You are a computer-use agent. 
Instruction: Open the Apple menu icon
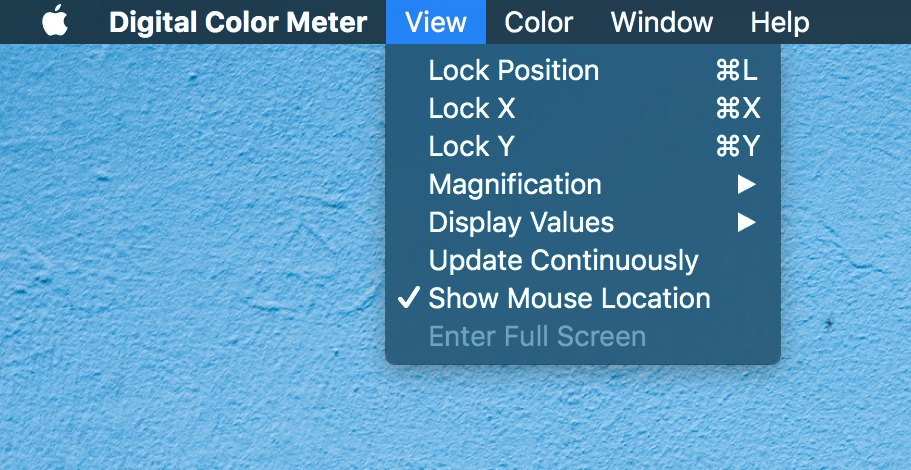(55, 21)
